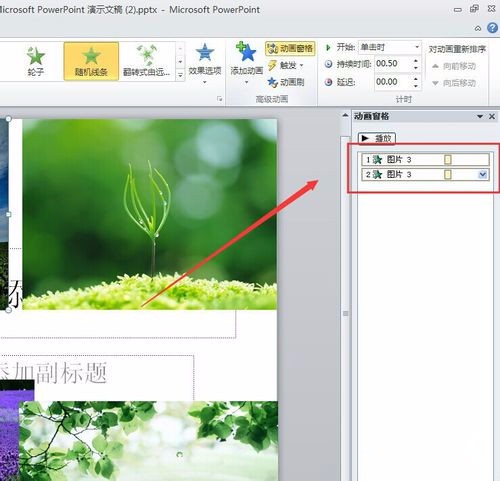Click the 添加动画 add animation star icon

(246, 52)
